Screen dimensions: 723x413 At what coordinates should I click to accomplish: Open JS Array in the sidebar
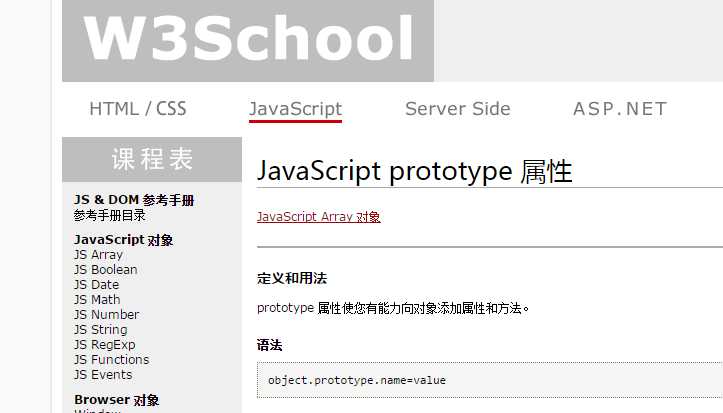point(98,255)
